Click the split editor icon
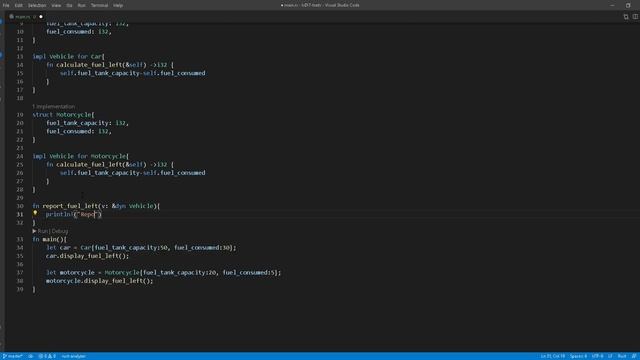Screen dimensions: 640x360 coord(636,17)
